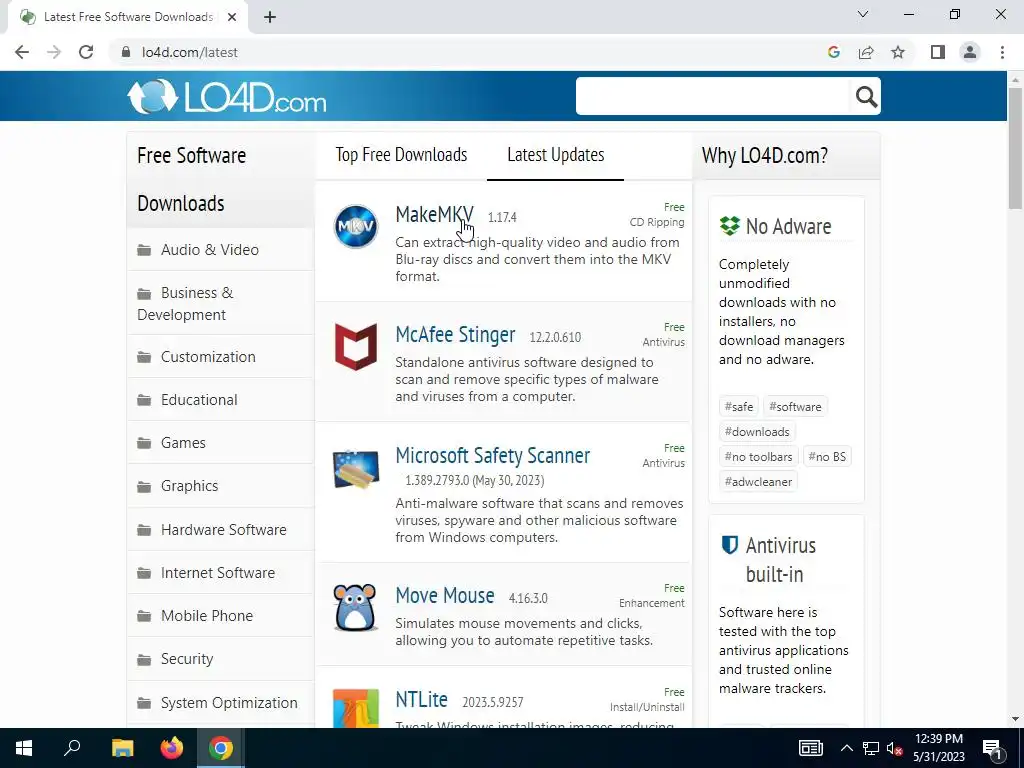Click the LO4D search input field
Screen dimensions: 1024x768
(712, 97)
